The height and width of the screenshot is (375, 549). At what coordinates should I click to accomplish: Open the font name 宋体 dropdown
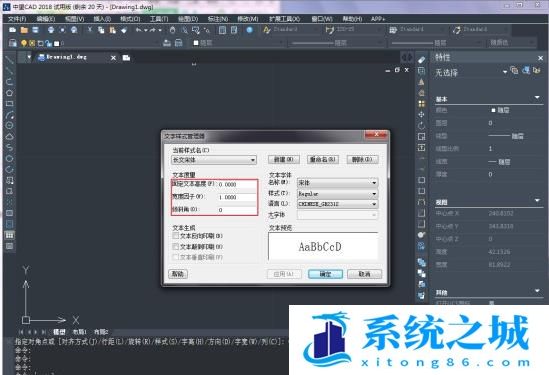[338, 182]
